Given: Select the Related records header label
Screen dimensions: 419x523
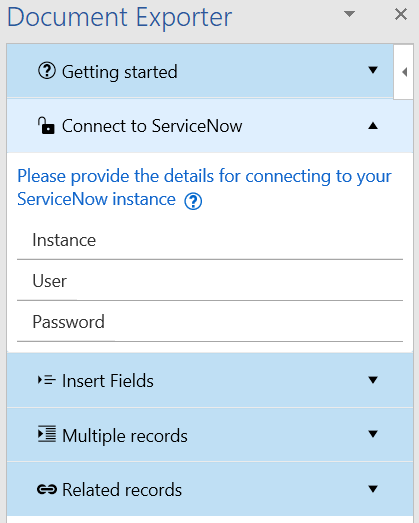Looking at the screenshot, I should tap(122, 490).
